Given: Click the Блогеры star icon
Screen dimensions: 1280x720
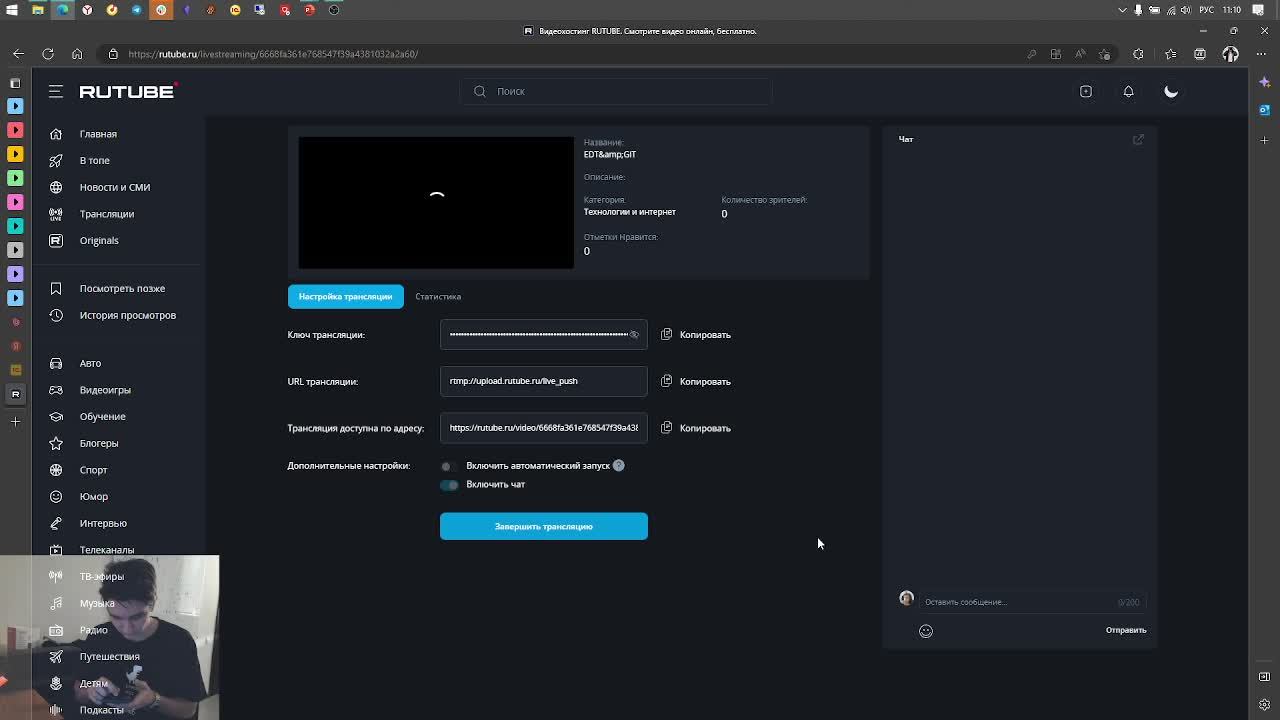Looking at the screenshot, I should (x=56, y=443).
